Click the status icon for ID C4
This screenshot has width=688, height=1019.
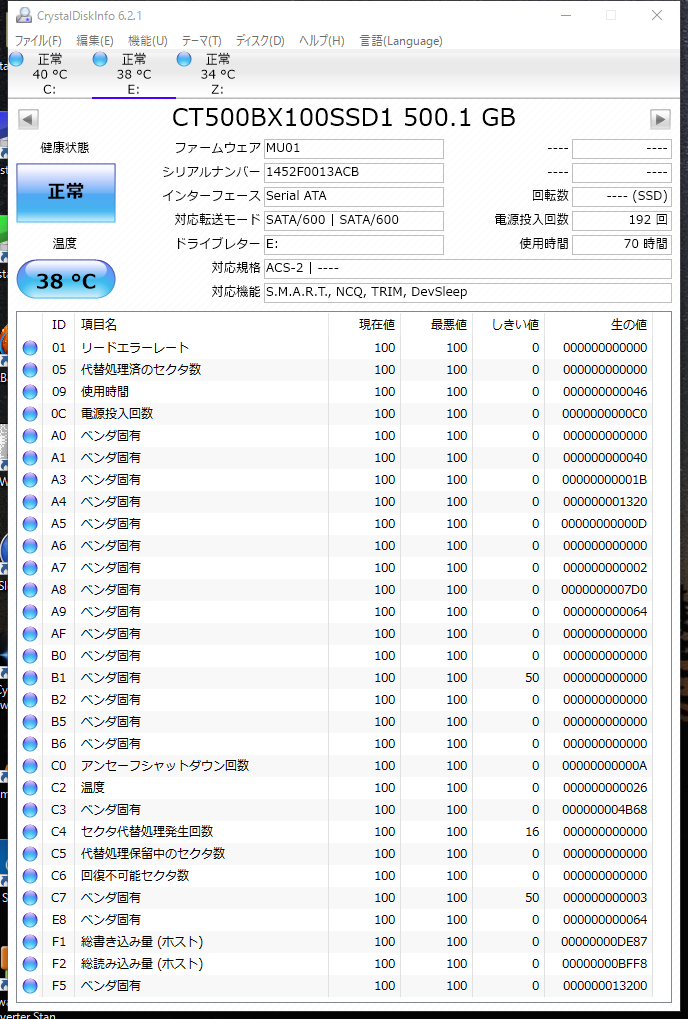coord(30,832)
